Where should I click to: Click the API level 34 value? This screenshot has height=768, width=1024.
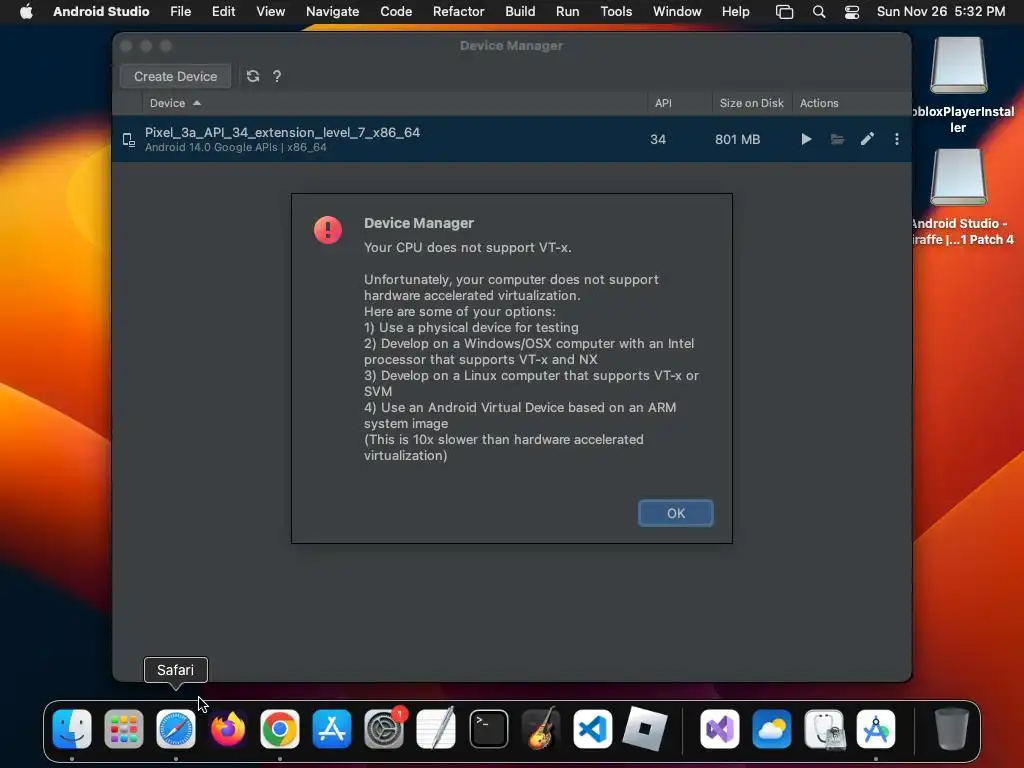coord(658,139)
